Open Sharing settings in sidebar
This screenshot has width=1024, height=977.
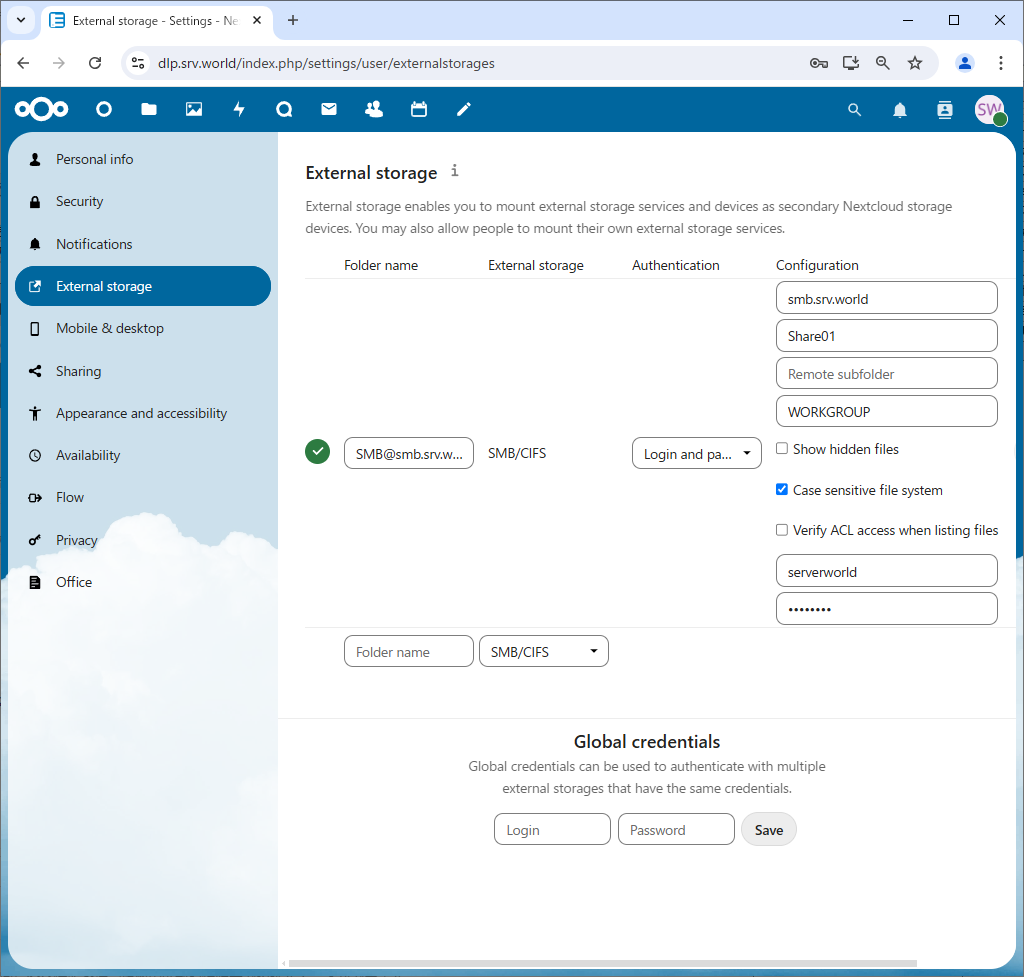point(78,371)
